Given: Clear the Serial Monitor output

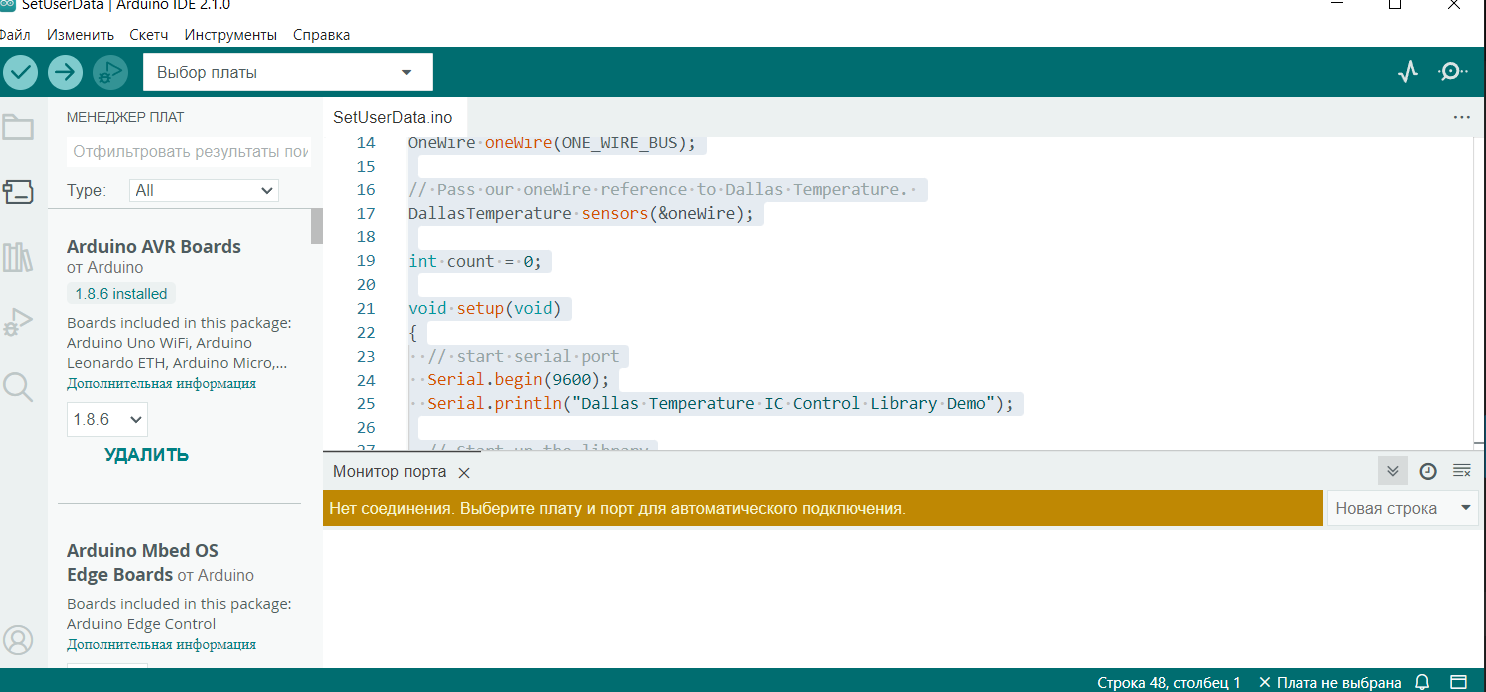Looking at the screenshot, I should tap(1462, 471).
